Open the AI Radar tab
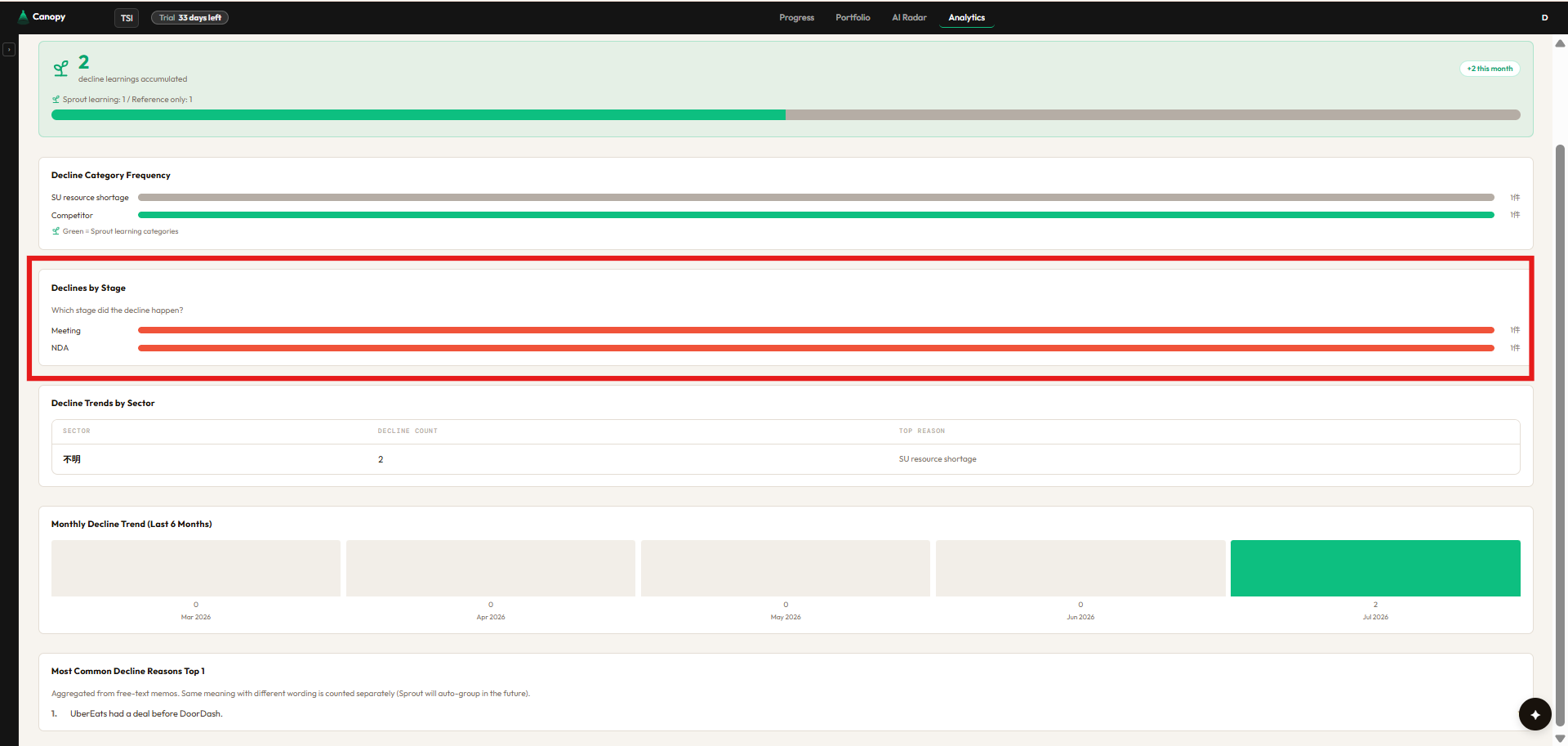Viewport: 1568px width, 746px height. pyautogui.click(x=909, y=17)
